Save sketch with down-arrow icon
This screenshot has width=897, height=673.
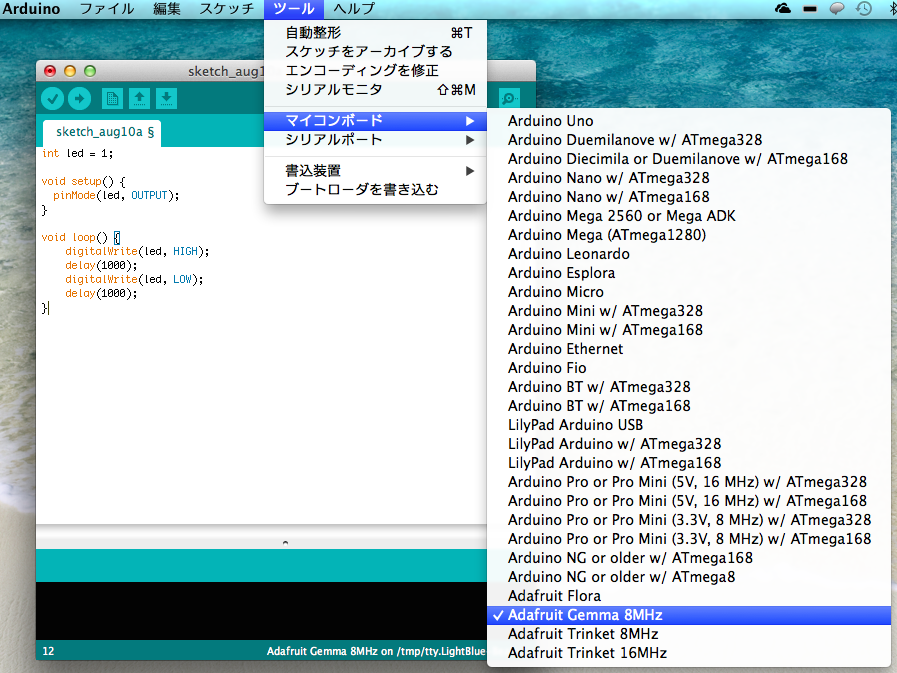[x=166, y=98]
